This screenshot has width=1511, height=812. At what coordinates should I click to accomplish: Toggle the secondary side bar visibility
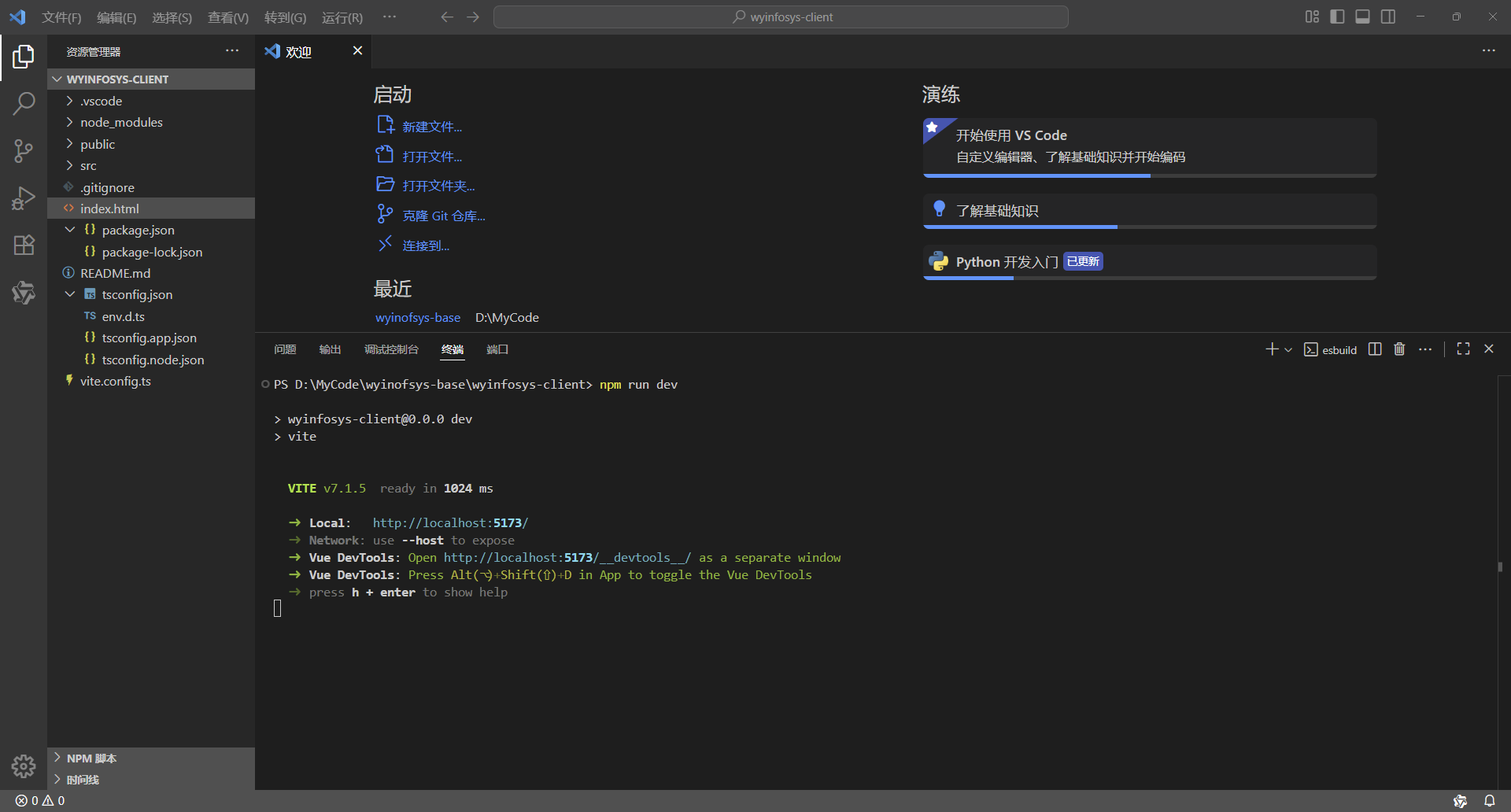(x=1388, y=17)
